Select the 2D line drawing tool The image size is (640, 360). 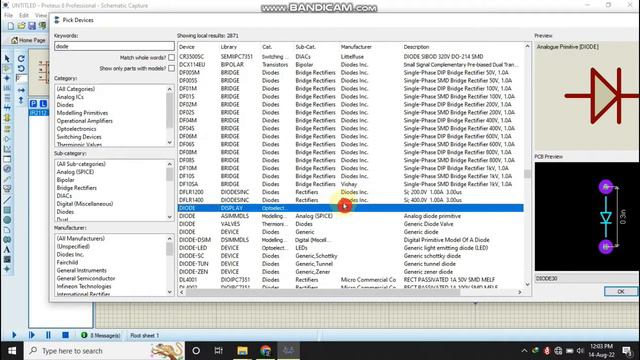pyautogui.click(x=7, y=200)
